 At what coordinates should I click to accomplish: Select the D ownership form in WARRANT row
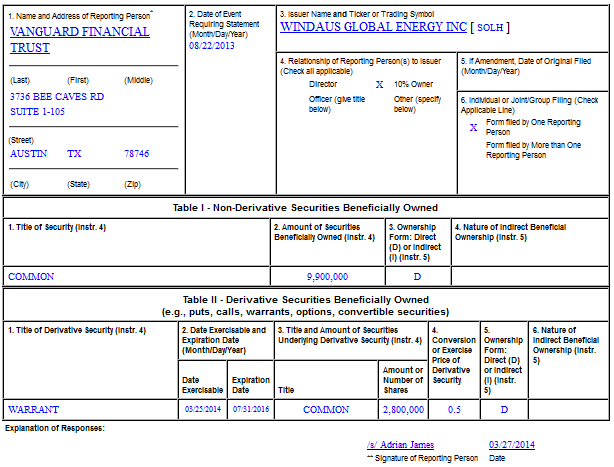(x=504, y=409)
